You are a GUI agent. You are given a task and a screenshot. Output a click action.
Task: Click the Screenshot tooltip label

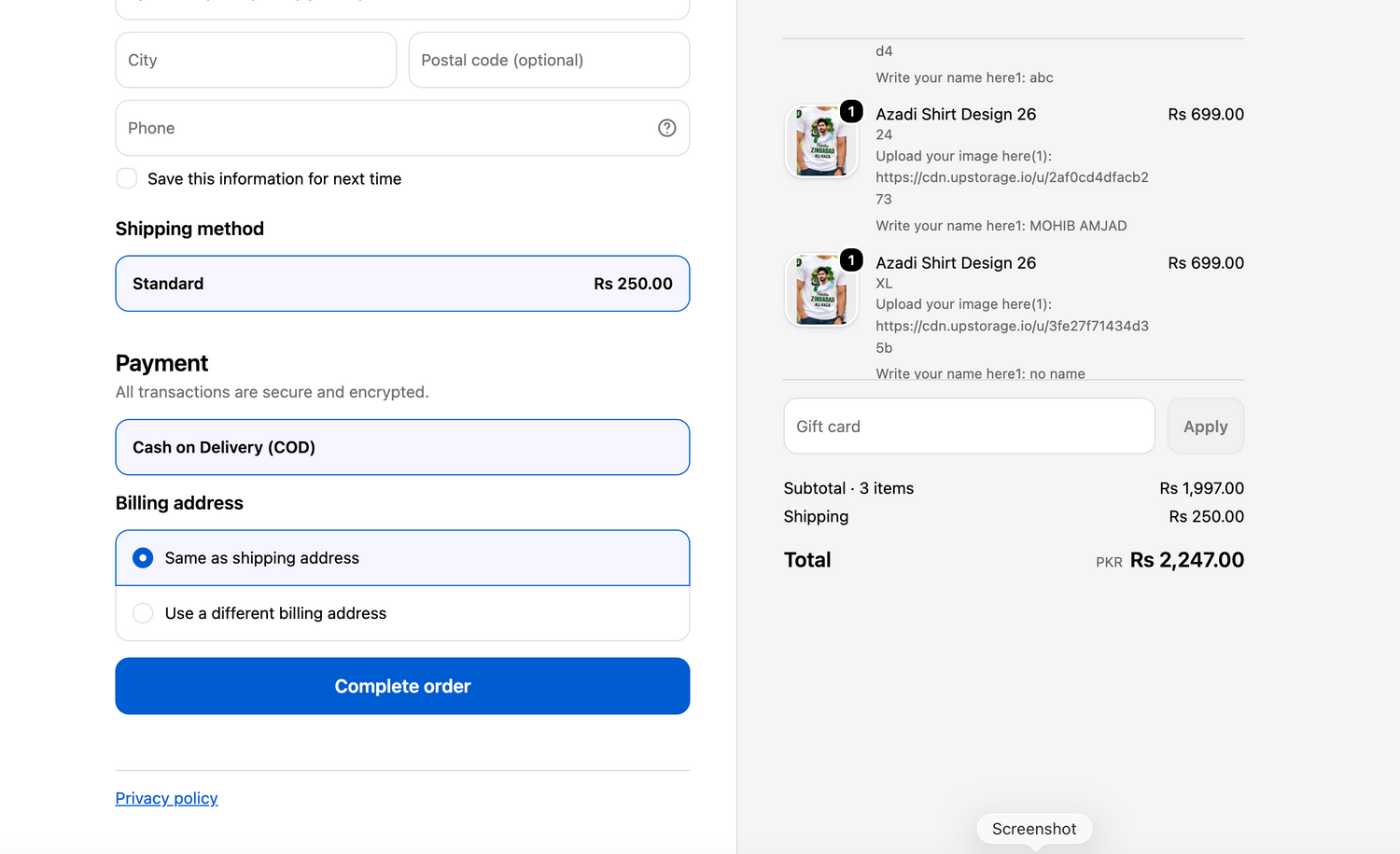(1034, 829)
